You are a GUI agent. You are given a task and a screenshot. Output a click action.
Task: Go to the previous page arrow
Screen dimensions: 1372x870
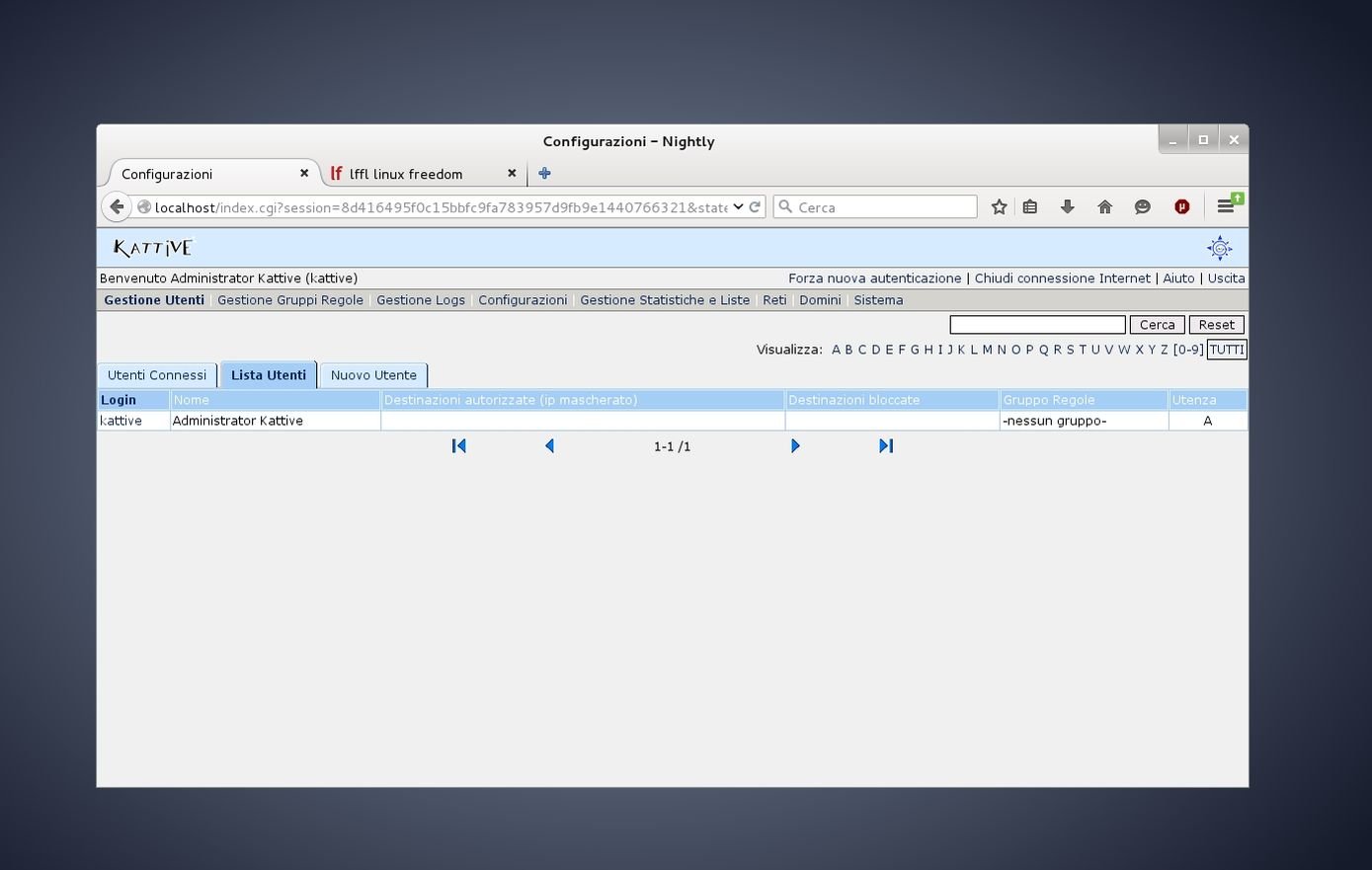coord(549,446)
